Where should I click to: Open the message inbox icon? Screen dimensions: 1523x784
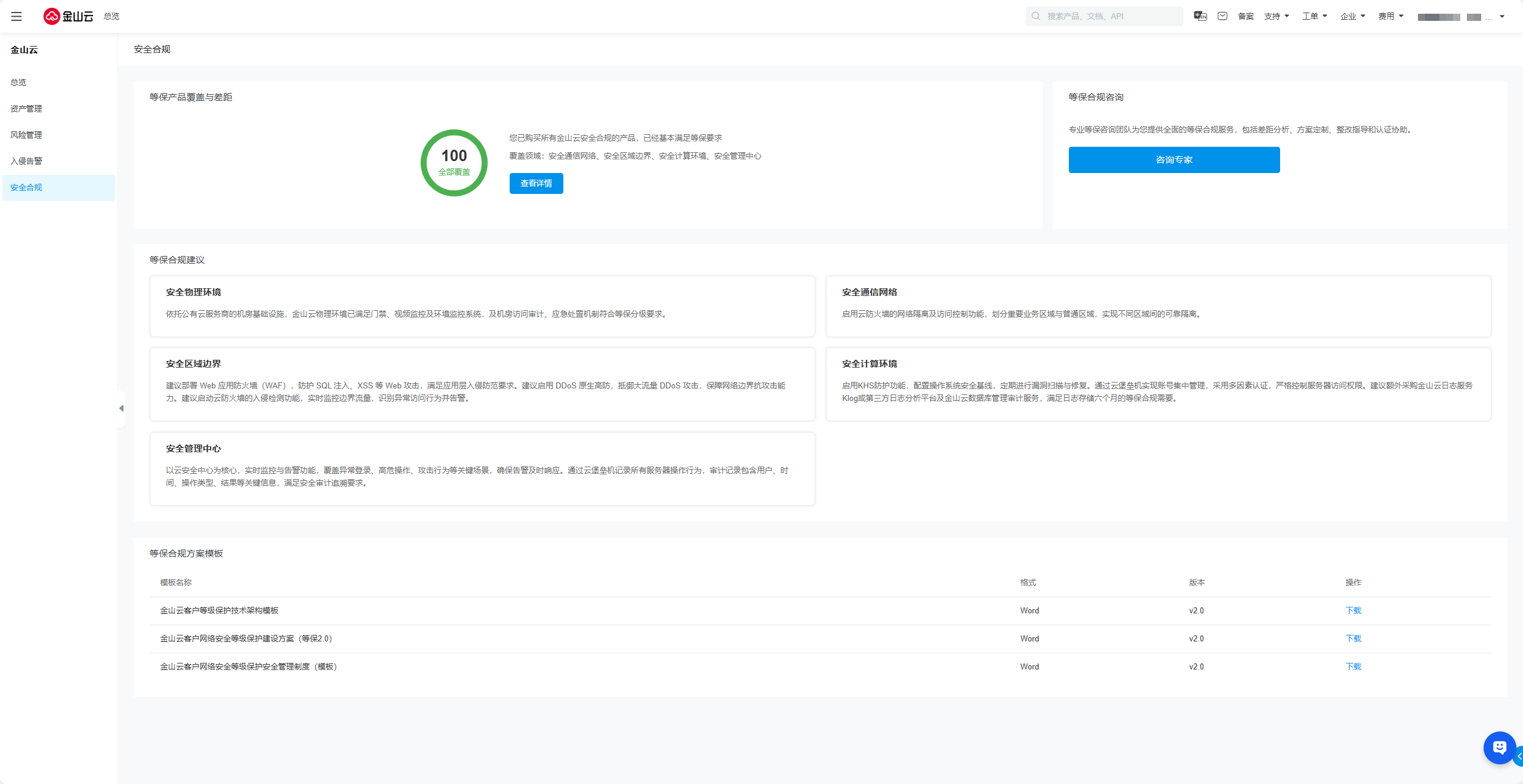1222,16
